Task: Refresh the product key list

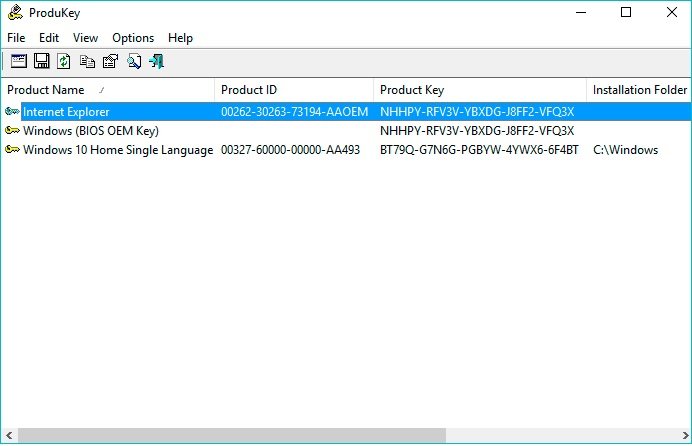Action: 64,62
